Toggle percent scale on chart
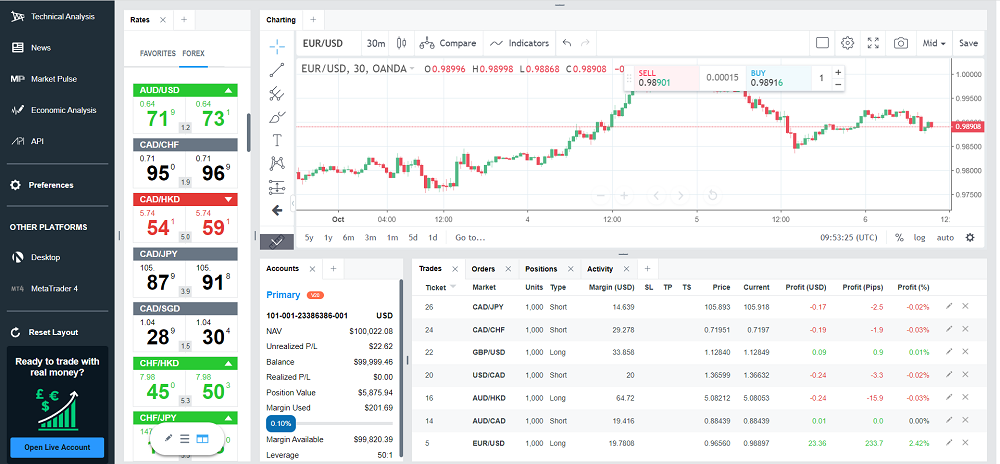The height and width of the screenshot is (464, 1000). point(899,237)
